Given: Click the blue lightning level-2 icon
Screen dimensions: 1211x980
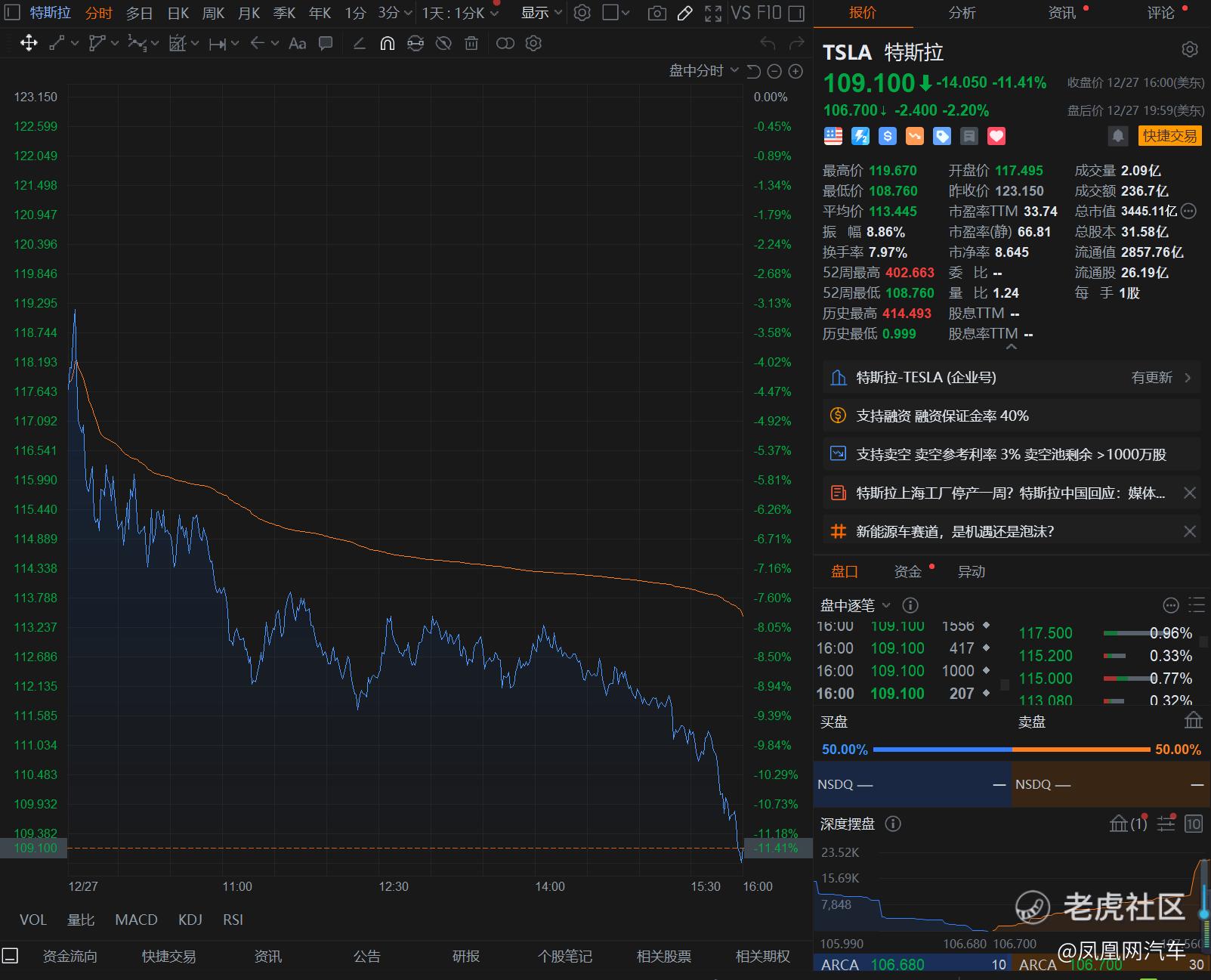Looking at the screenshot, I should tap(860, 136).
